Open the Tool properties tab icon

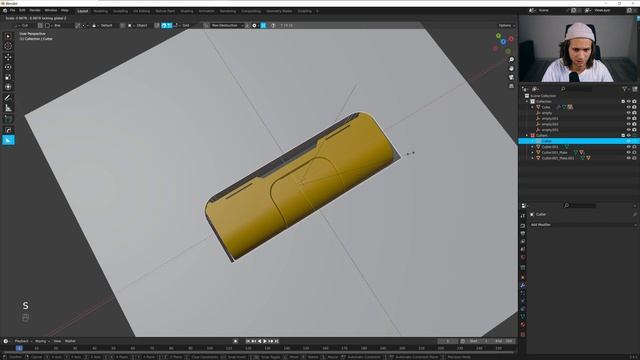click(x=523, y=216)
